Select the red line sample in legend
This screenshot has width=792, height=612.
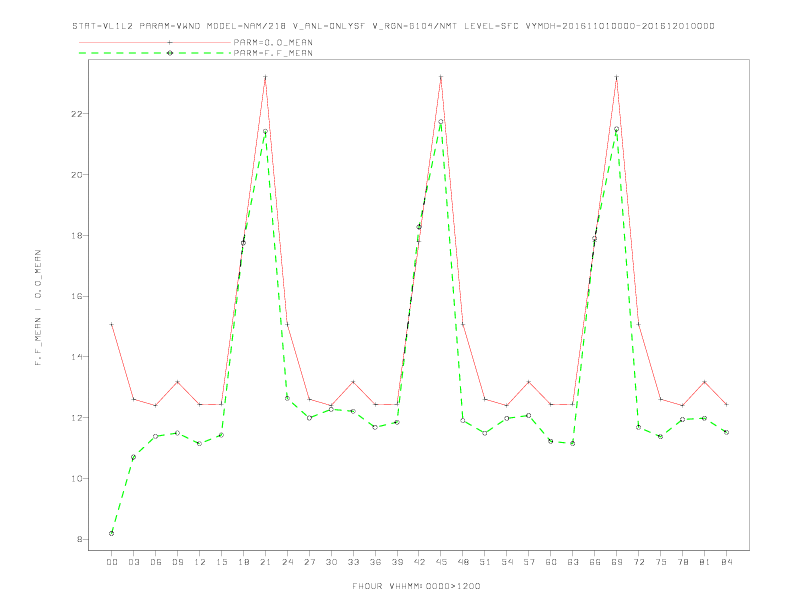155,42
